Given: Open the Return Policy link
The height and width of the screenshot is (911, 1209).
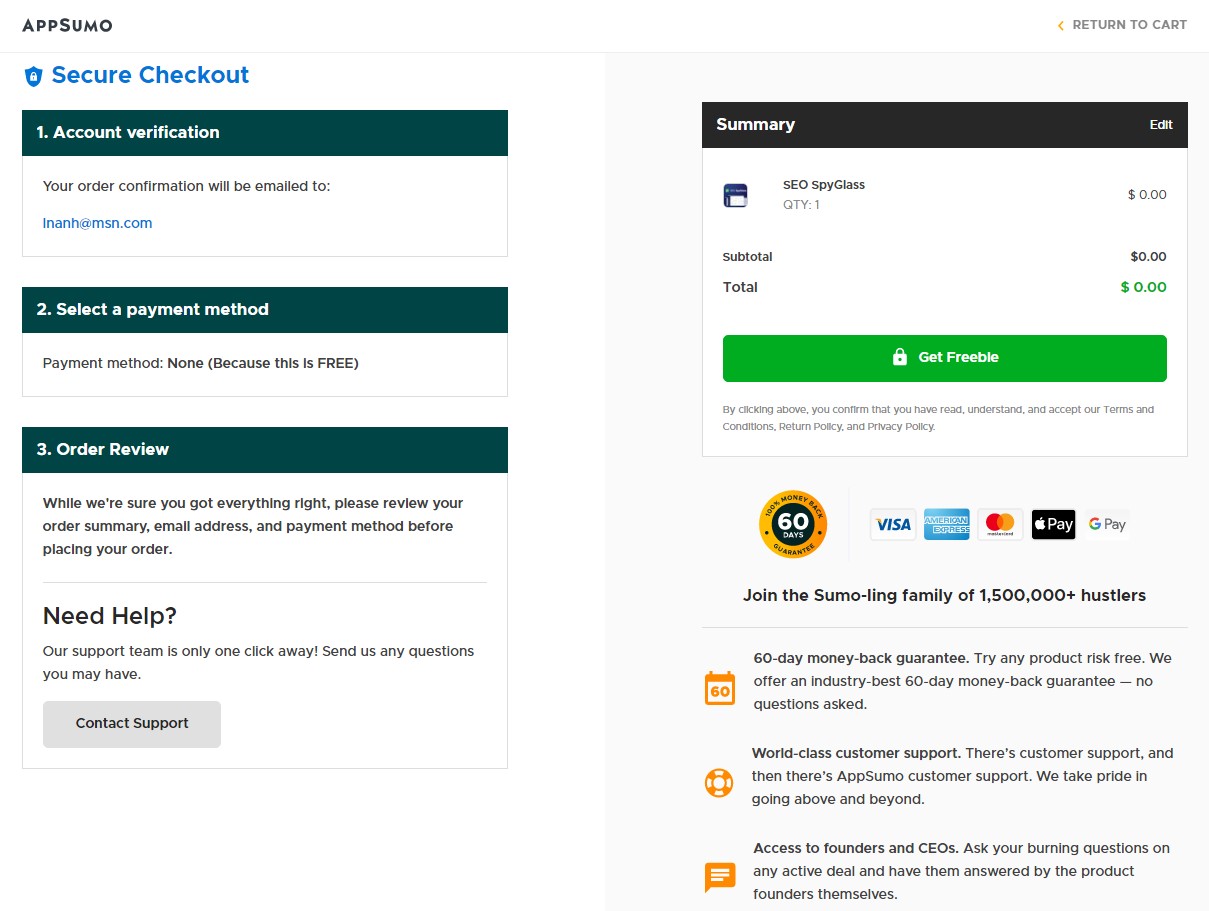Looking at the screenshot, I should (x=810, y=426).
